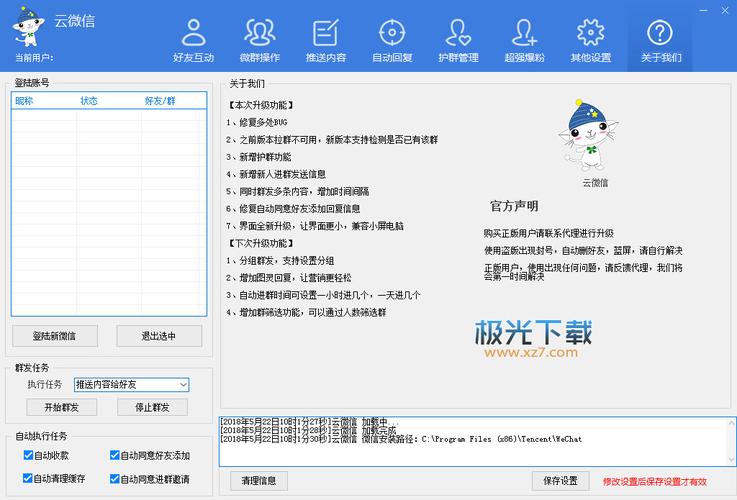Click the log line containing 加载完成
Viewport: 737px width, 500px height.
[x=308, y=430]
